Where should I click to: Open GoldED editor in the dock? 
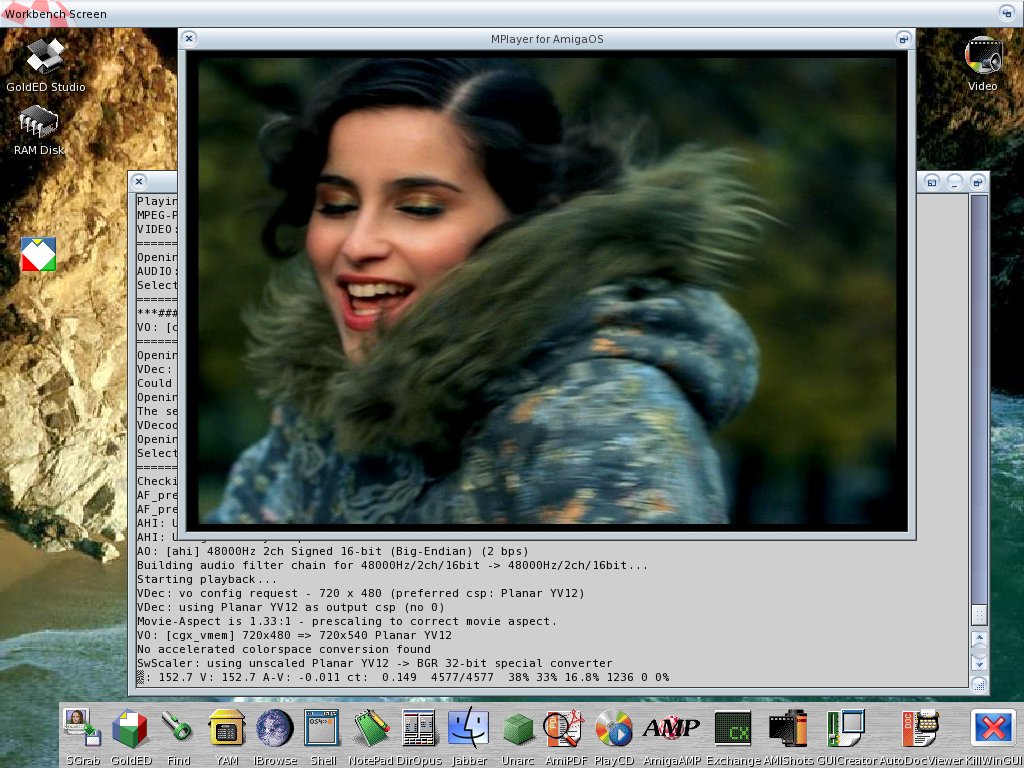(x=130, y=730)
